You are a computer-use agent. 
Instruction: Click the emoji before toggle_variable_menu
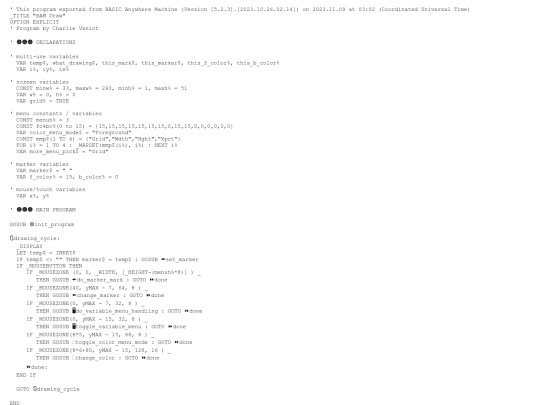coord(74,326)
